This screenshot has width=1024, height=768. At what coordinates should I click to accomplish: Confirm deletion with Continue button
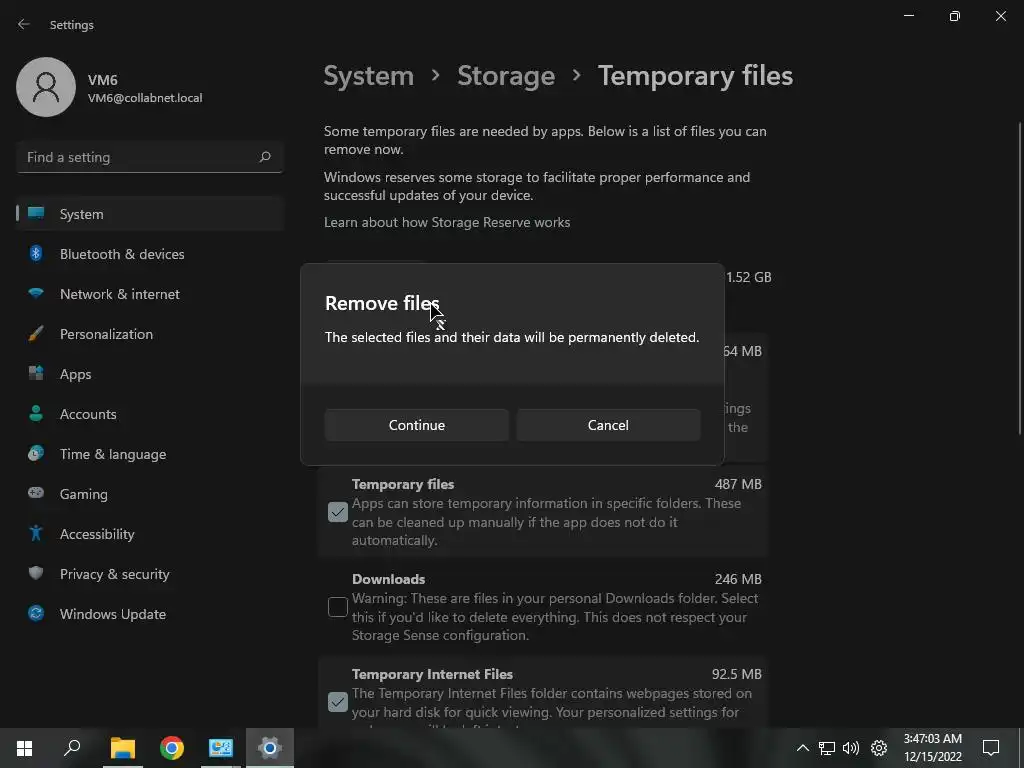click(x=417, y=425)
